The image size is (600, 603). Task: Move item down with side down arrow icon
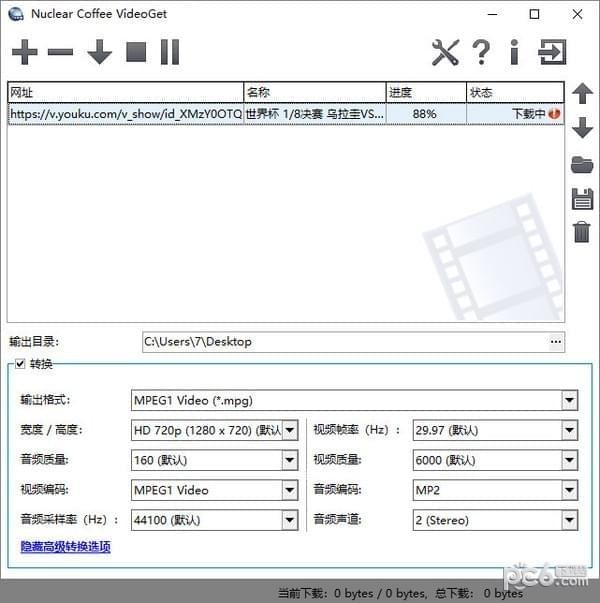click(582, 128)
